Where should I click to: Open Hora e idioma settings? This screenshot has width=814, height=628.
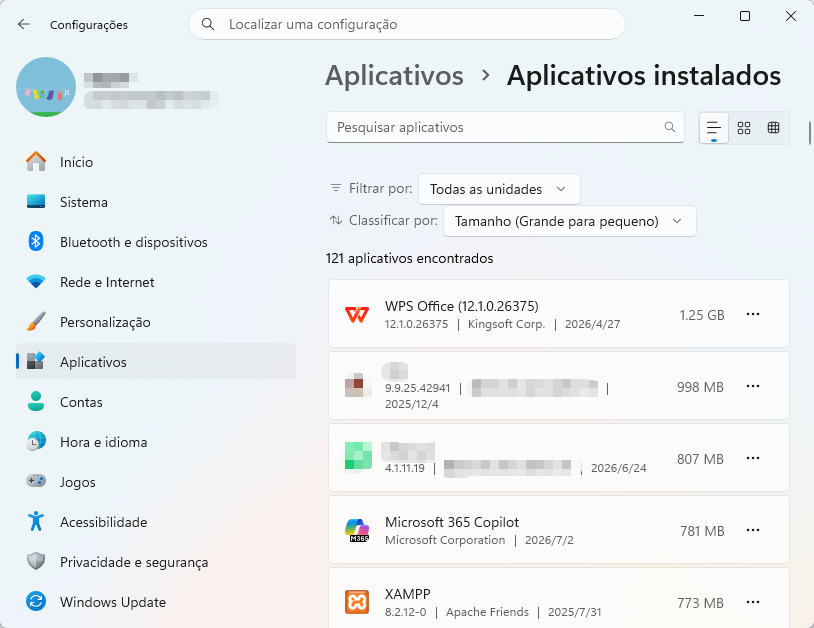[x=156, y=442]
